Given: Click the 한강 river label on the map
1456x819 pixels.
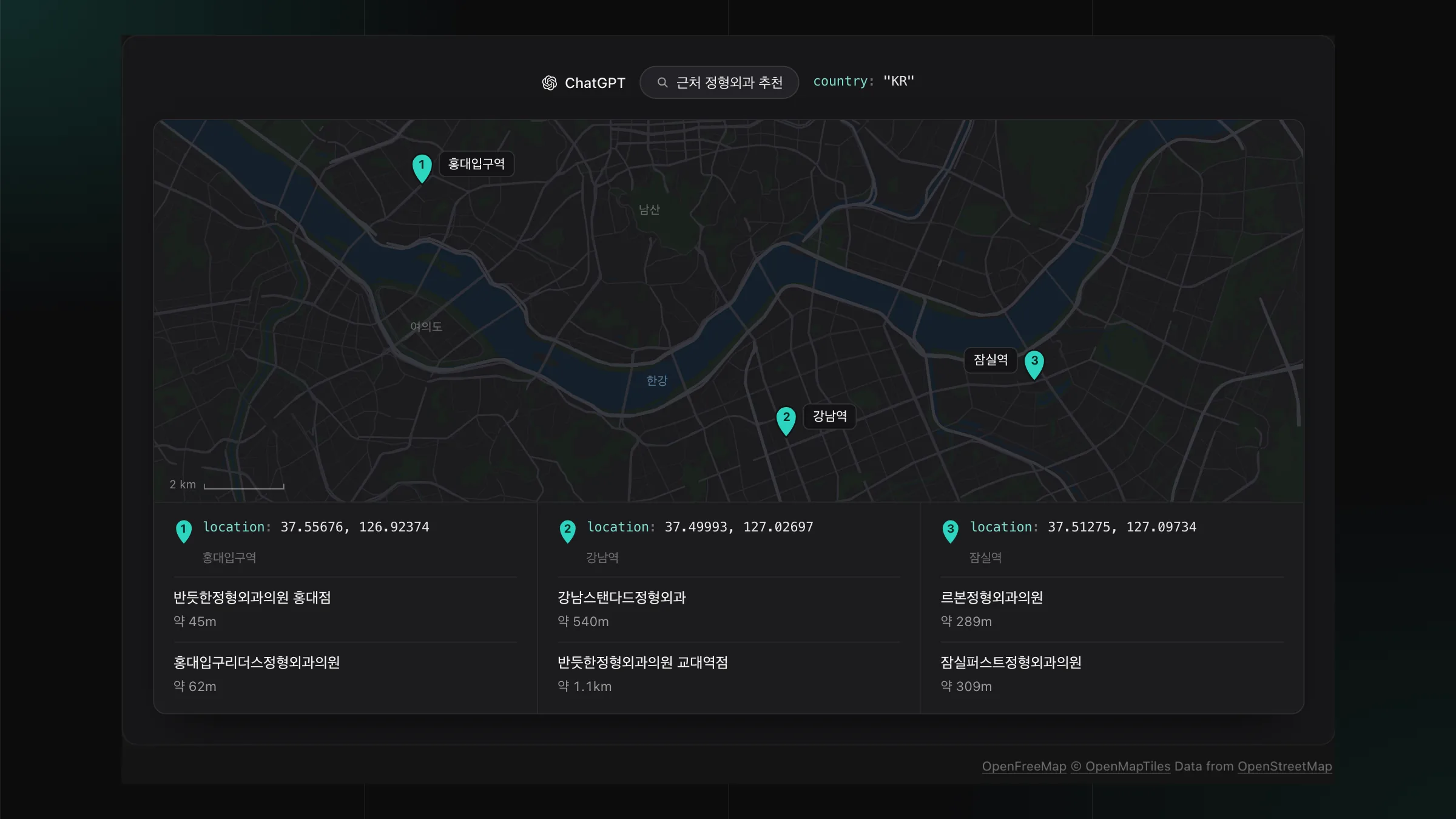Looking at the screenshot, I should click(657, 380).
